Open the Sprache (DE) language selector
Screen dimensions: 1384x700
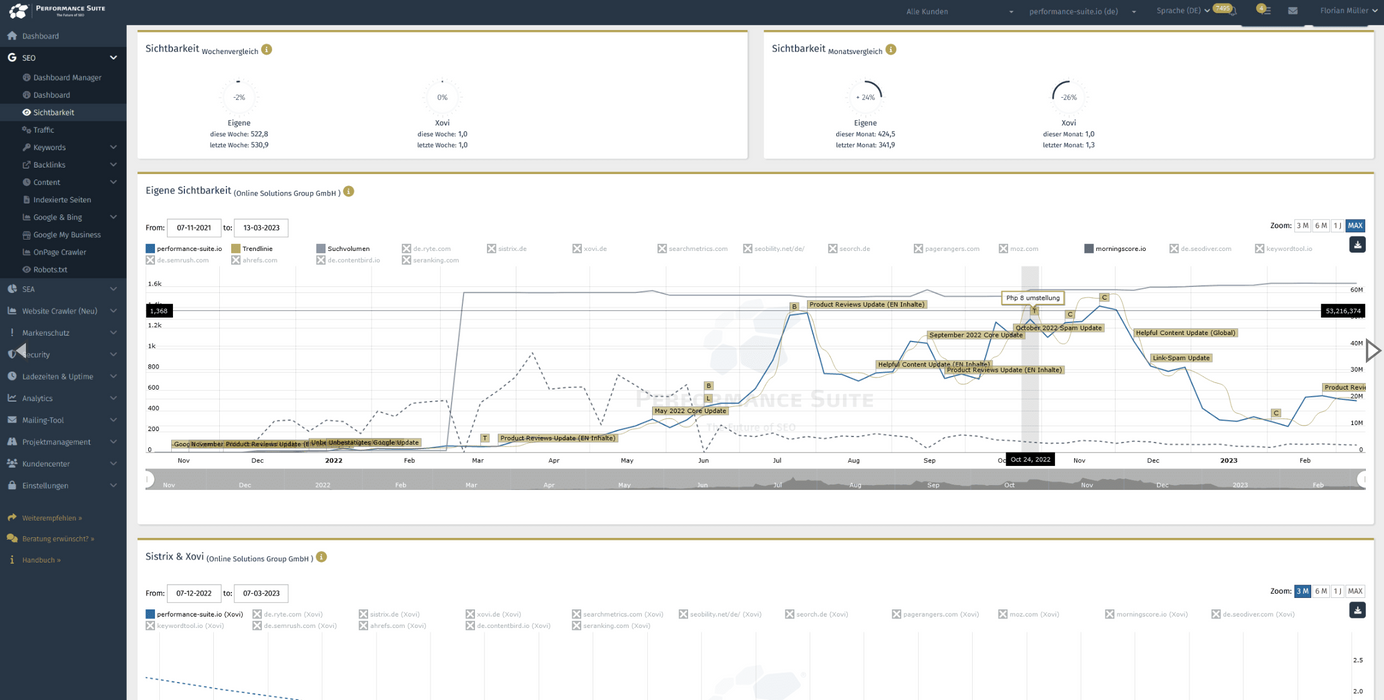(x=1183, y=11)
